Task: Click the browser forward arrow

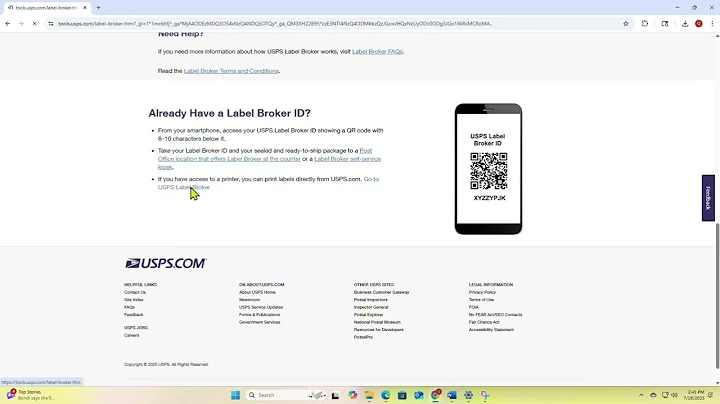Action: point(21,23)
